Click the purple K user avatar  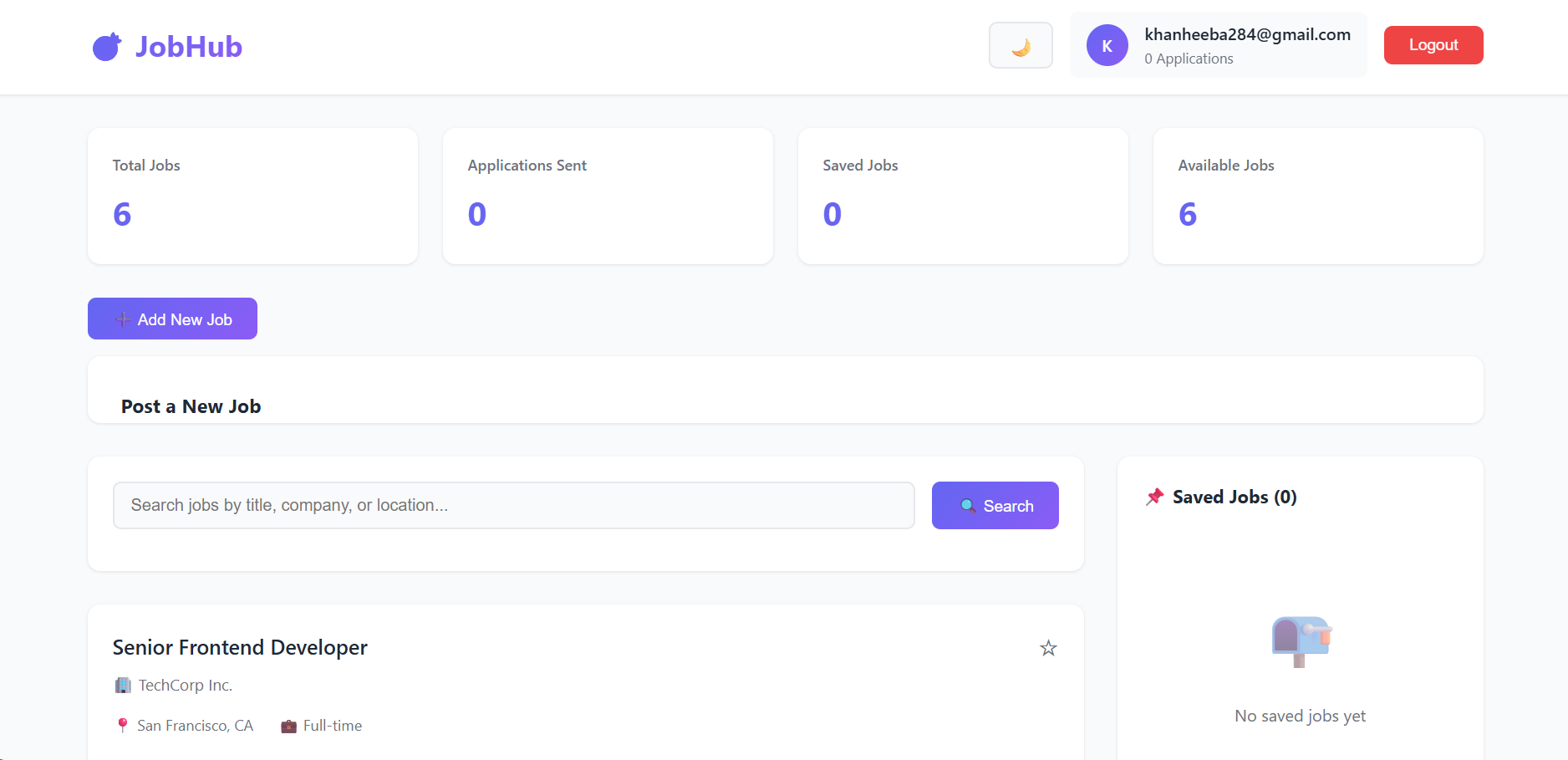coord(1107,46)
